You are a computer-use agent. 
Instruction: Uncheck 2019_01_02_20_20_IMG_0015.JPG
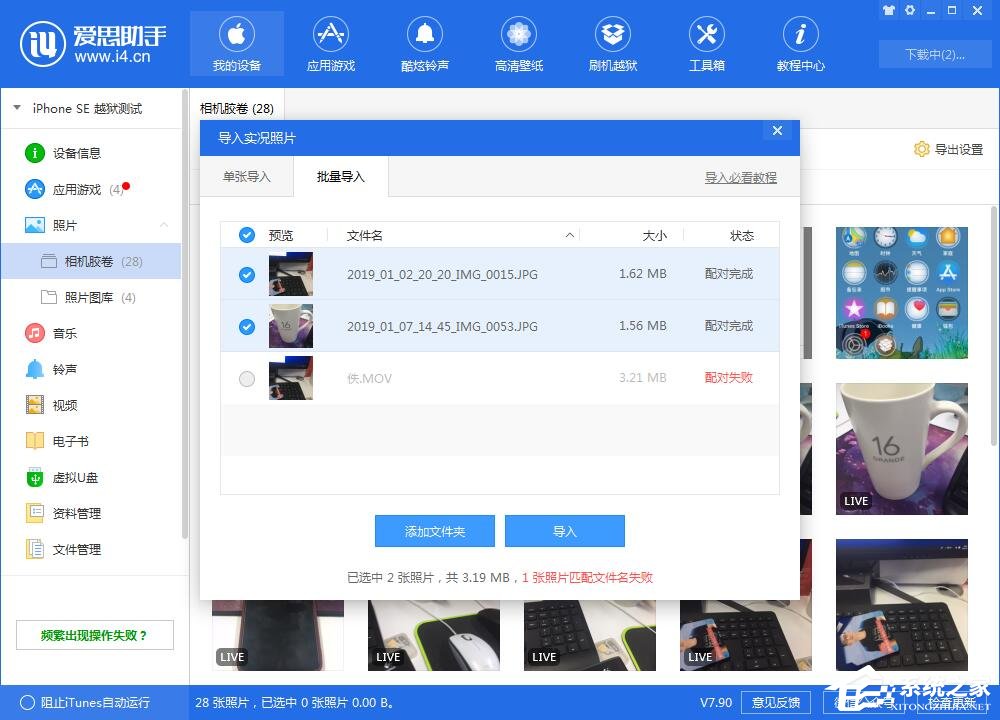pos(246,275)
